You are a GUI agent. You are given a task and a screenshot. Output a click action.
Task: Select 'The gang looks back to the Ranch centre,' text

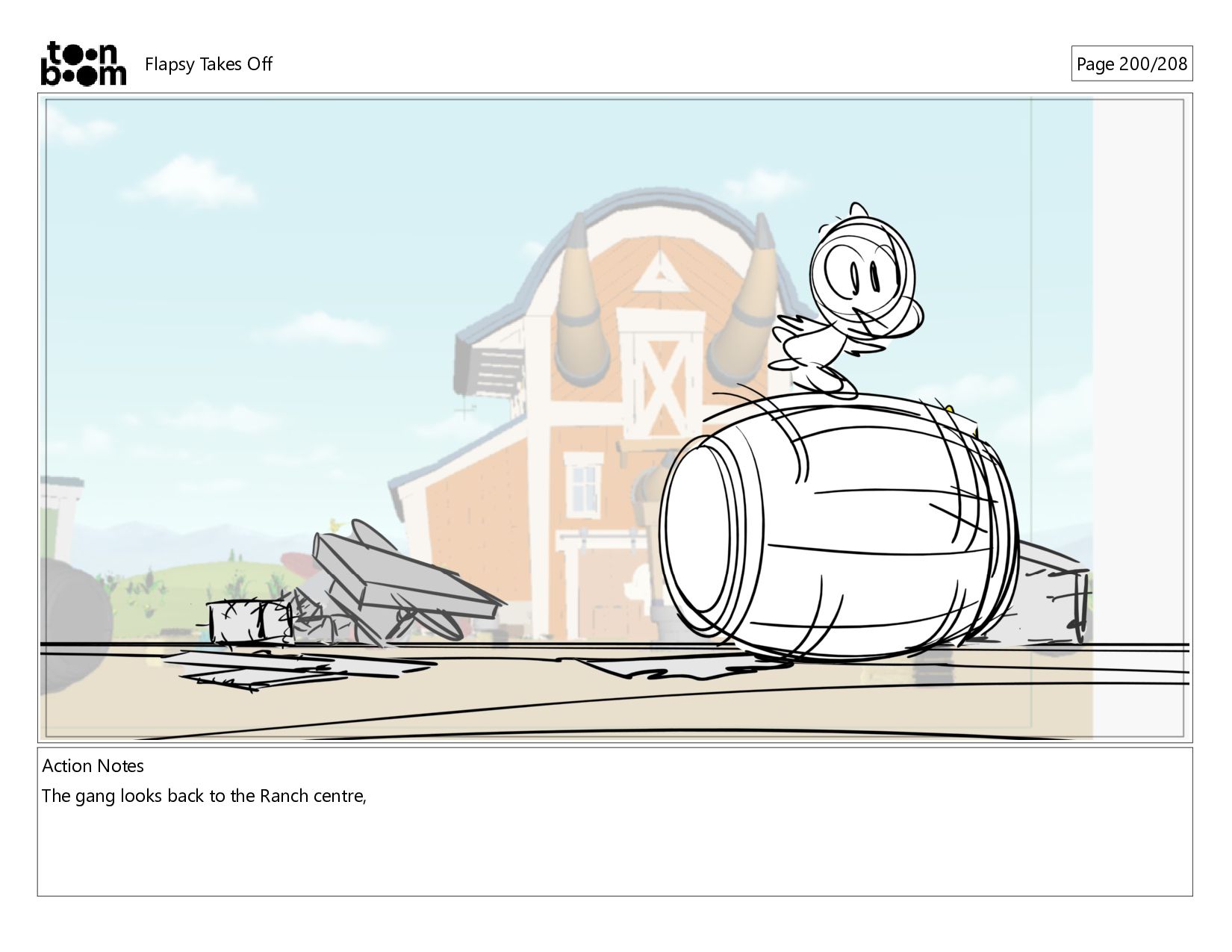pyautogui.click(x=204, y=796)
